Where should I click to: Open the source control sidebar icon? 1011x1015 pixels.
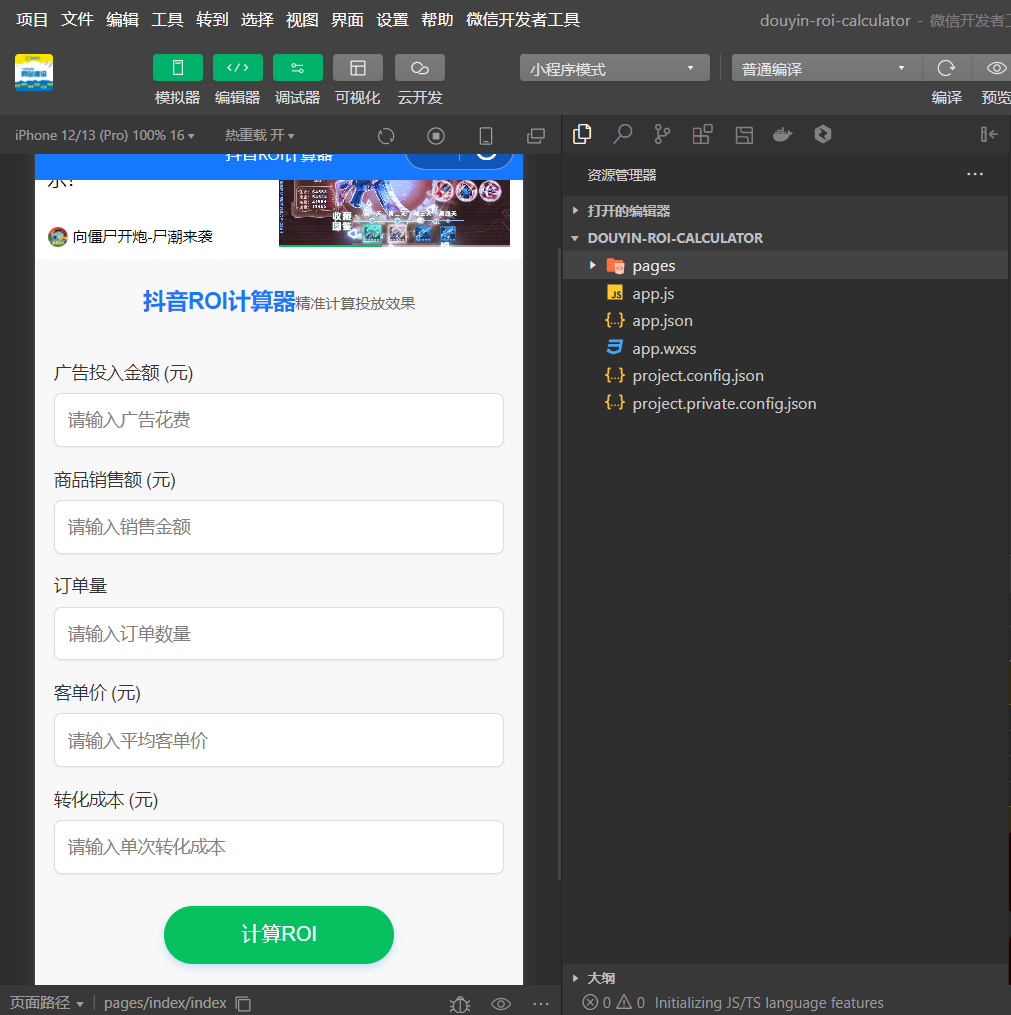(x=662, y=133)
